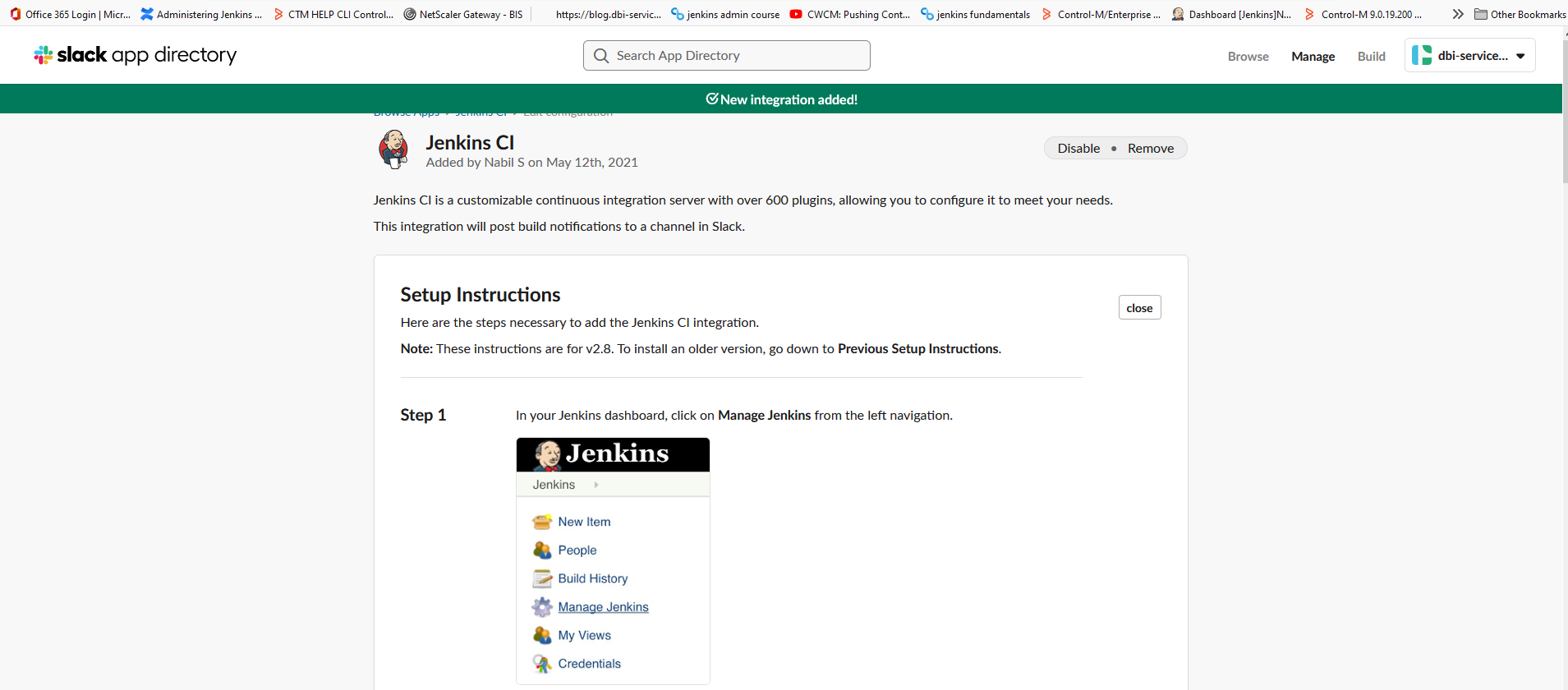Click the People icon in Jenkins menu
This screenshot has height=690, width=1568.
(x=542, y=550)
